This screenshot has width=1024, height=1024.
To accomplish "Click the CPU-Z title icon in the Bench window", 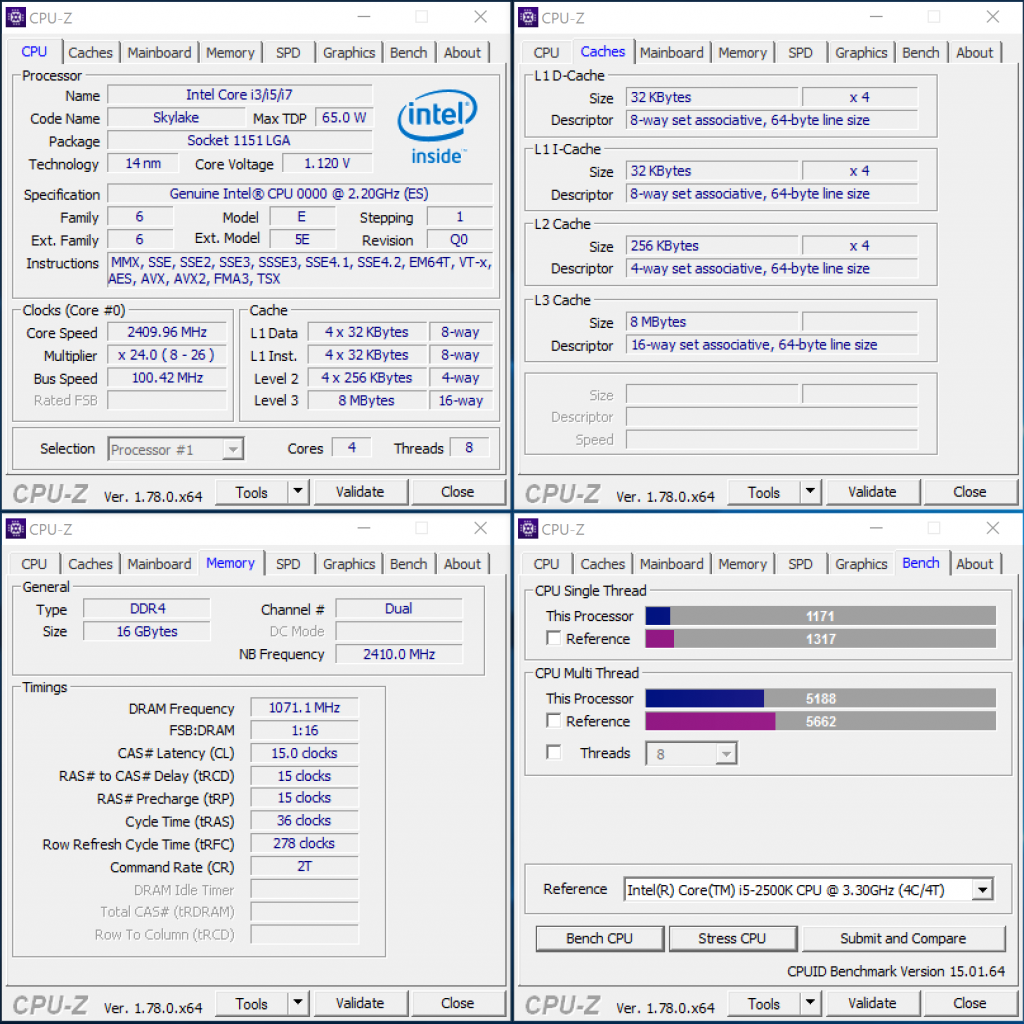I will pos(528,528).
